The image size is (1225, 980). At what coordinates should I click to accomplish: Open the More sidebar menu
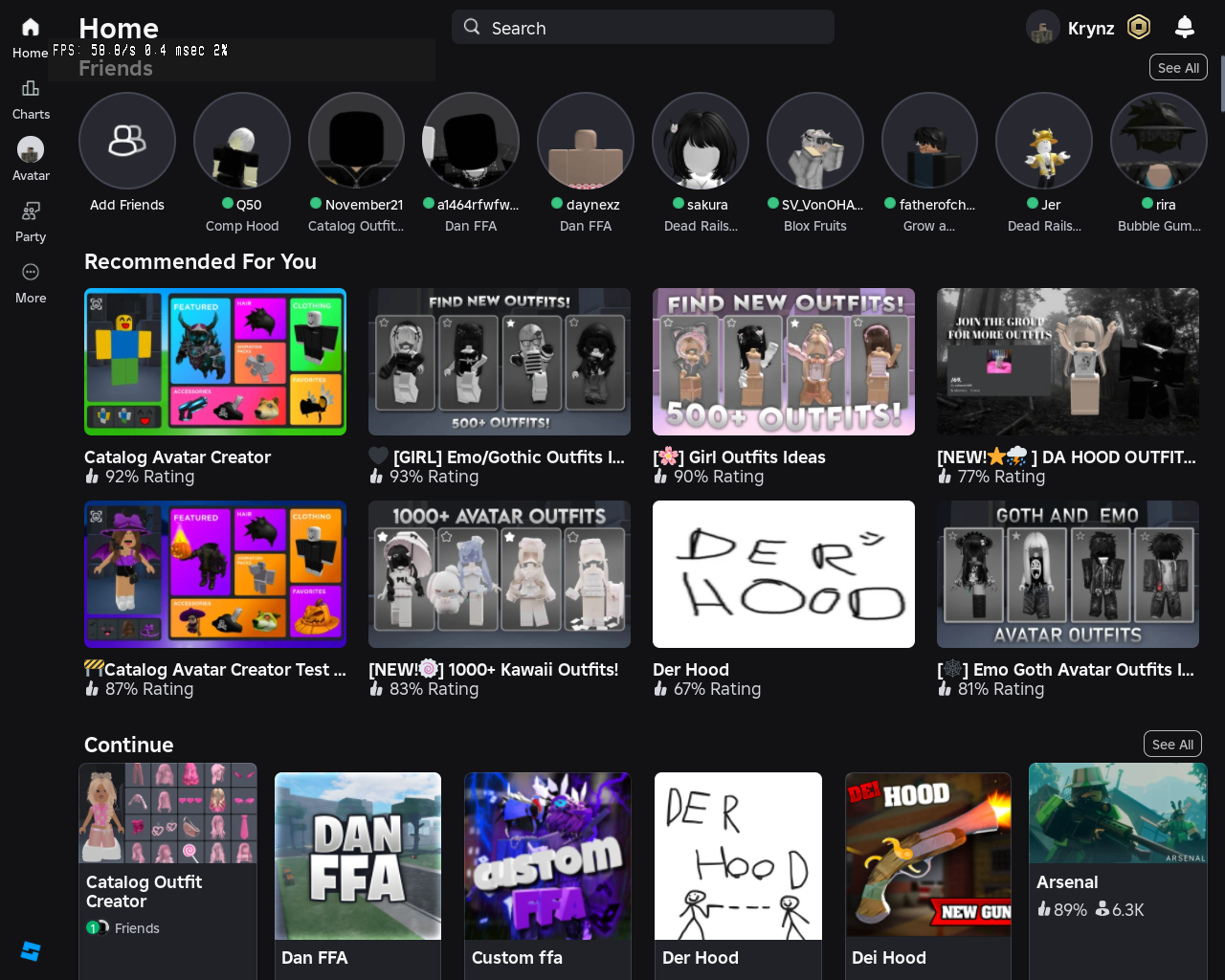(x=31, y=272)
